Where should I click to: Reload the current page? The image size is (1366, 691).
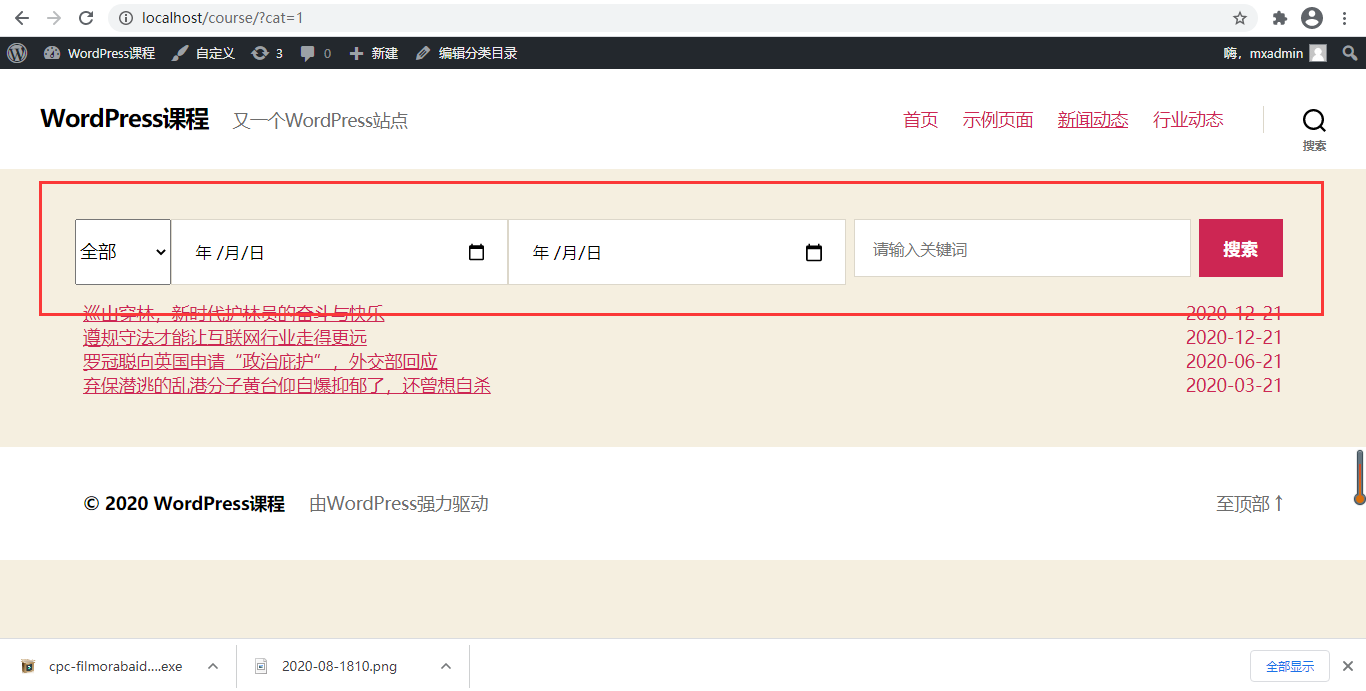[x=86, y=18]
